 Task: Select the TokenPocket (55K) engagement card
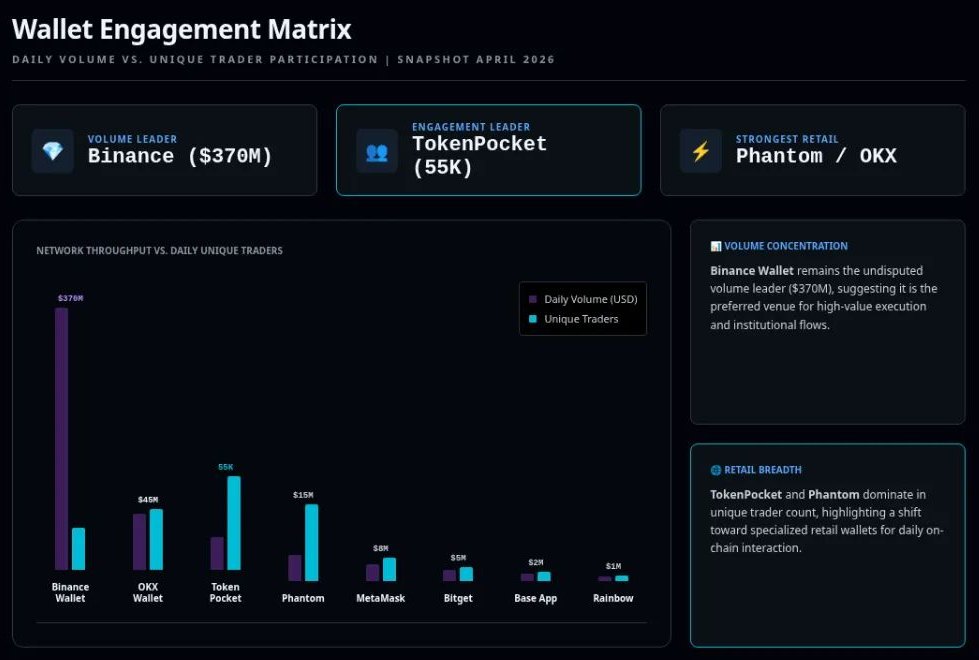488,150
